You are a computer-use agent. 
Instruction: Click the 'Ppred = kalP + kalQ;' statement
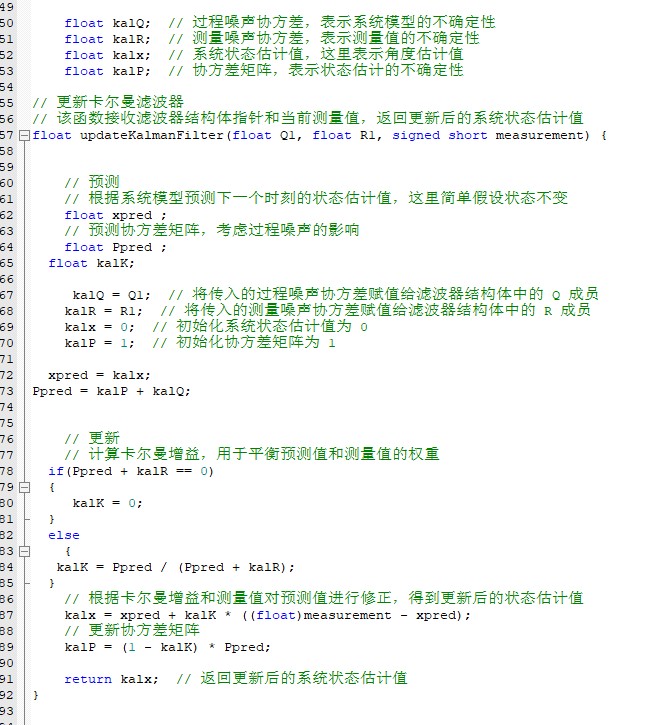coord(111,391)
